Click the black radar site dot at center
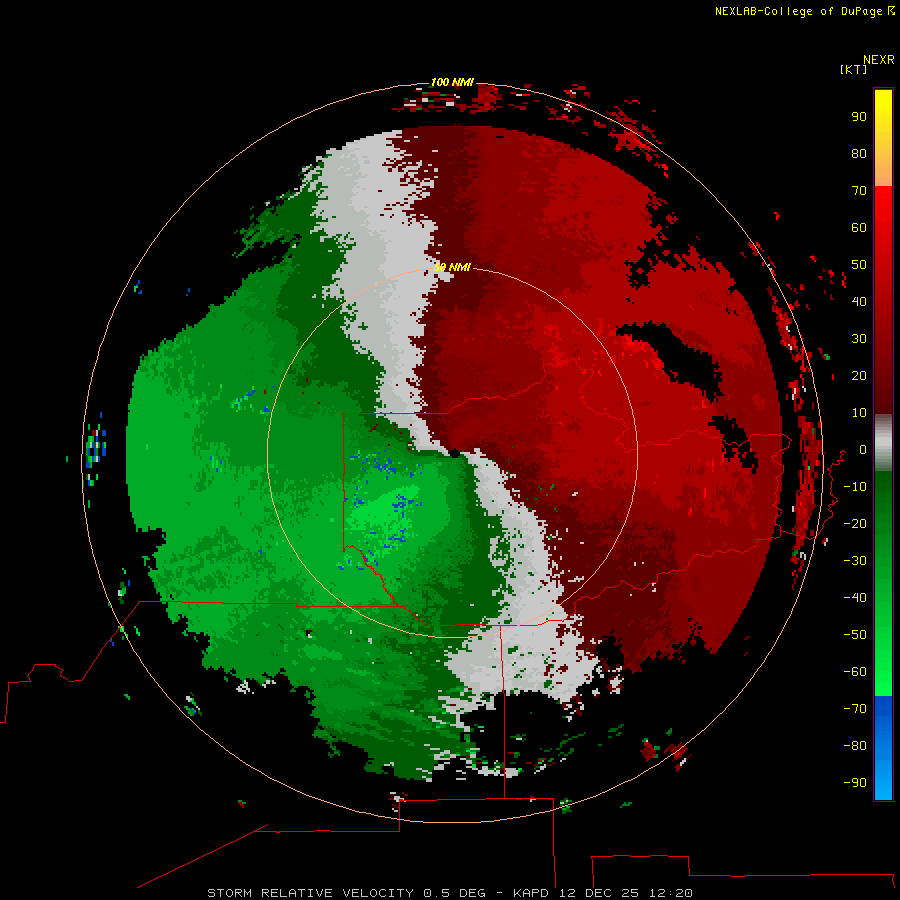The image size is (900, 900). 454,453
